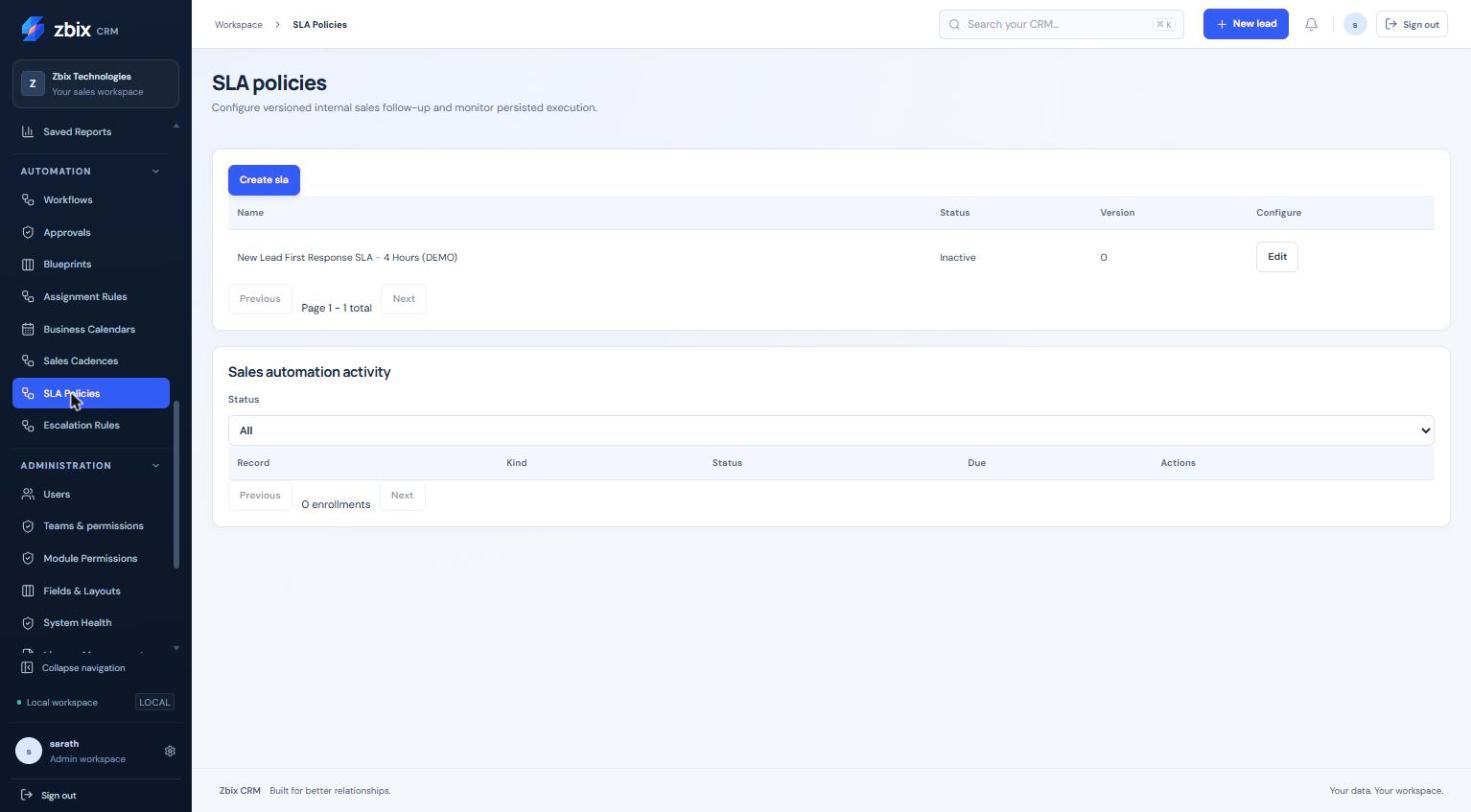
Task: Open settings gear next to sarath
Action: [170, 751]
